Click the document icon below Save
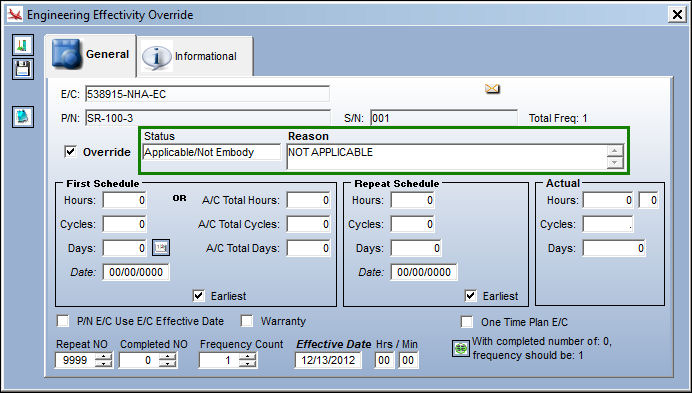Screen dimensions: 692x393 pos(23,117)
